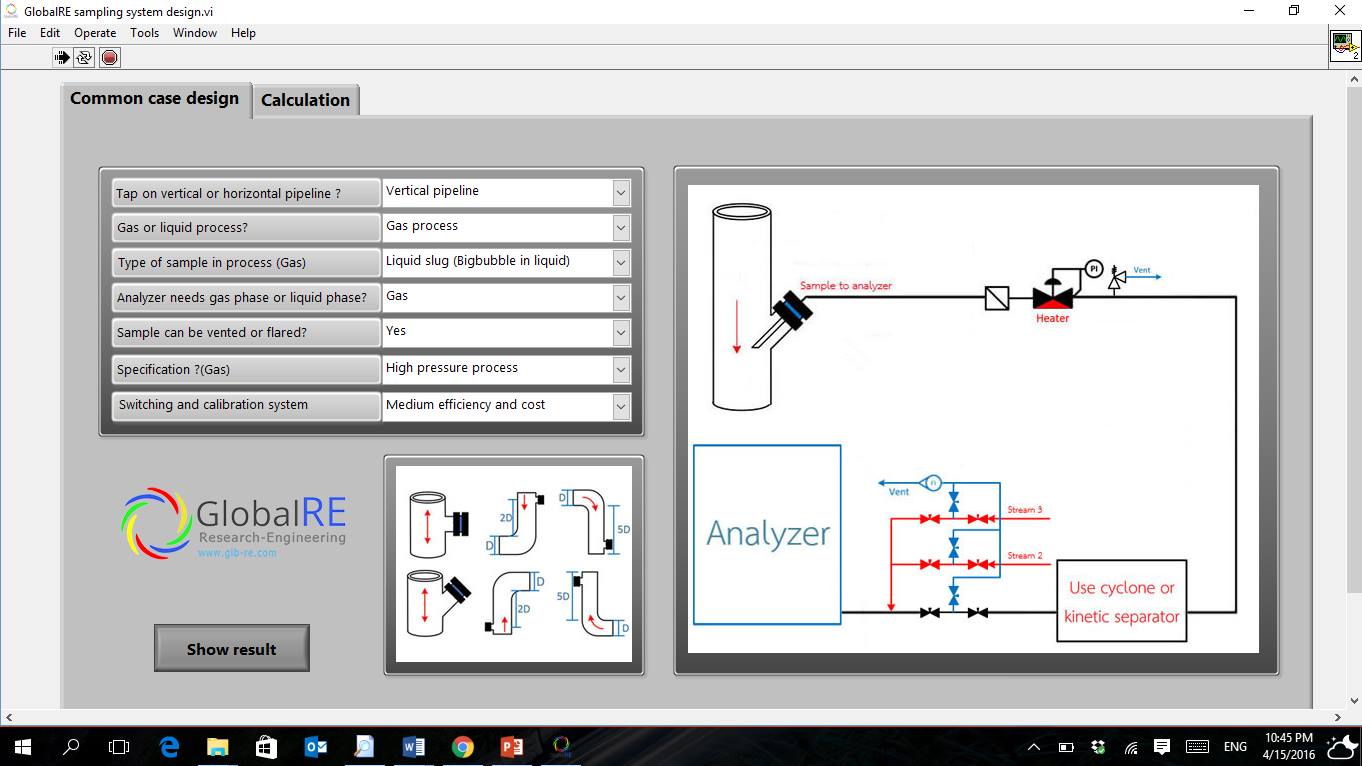1362x766 pixels.
Task: Open the File menu
Action: tap(17, 33)
